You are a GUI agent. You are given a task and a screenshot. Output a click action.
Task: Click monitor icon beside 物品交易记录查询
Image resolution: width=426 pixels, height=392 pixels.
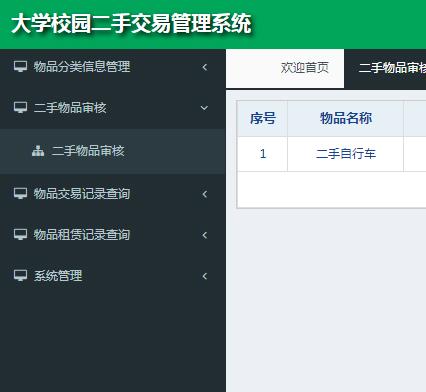coord(20,193)
